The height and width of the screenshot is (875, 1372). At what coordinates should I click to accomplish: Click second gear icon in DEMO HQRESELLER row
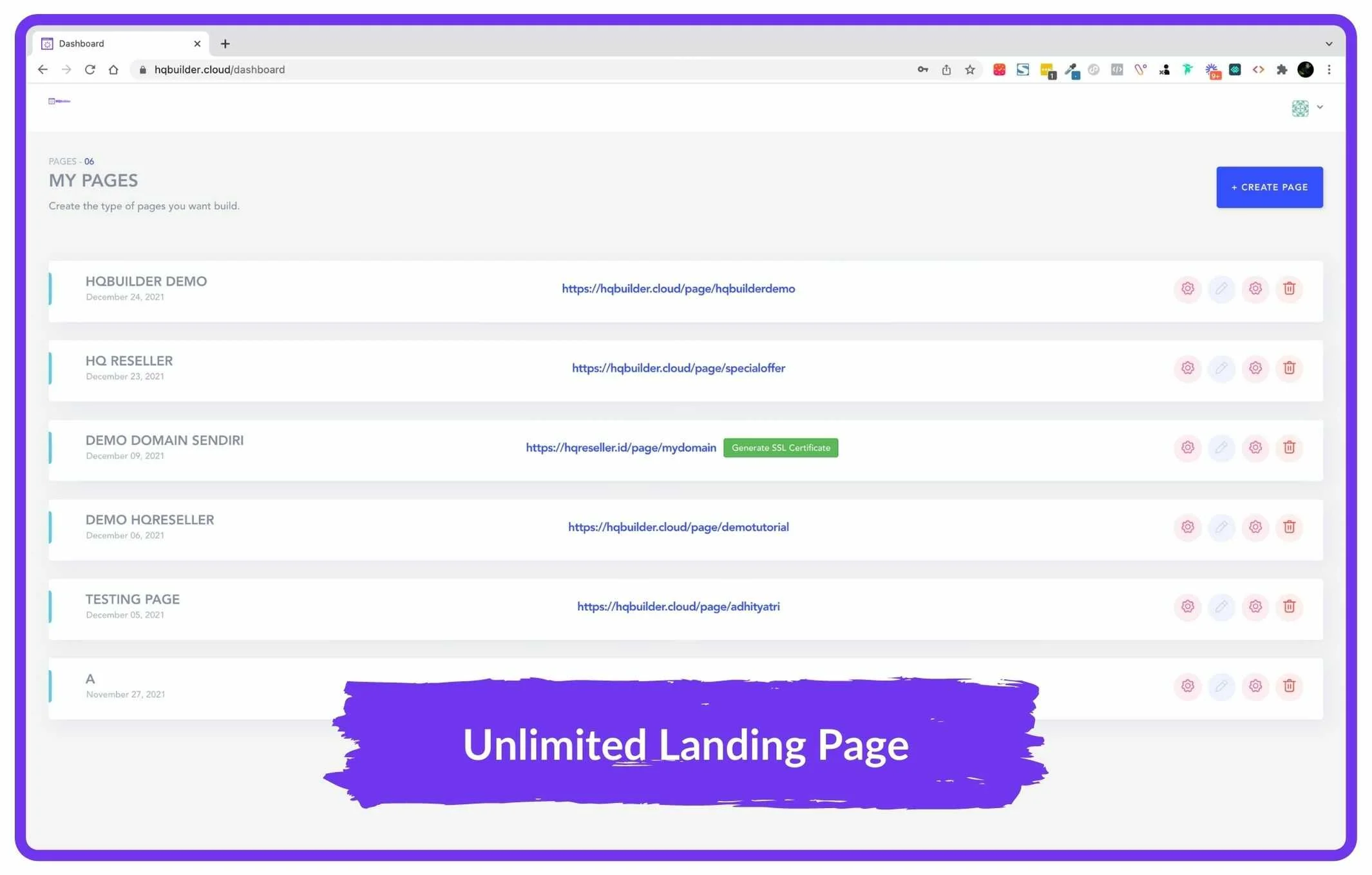pos(1255,527)
